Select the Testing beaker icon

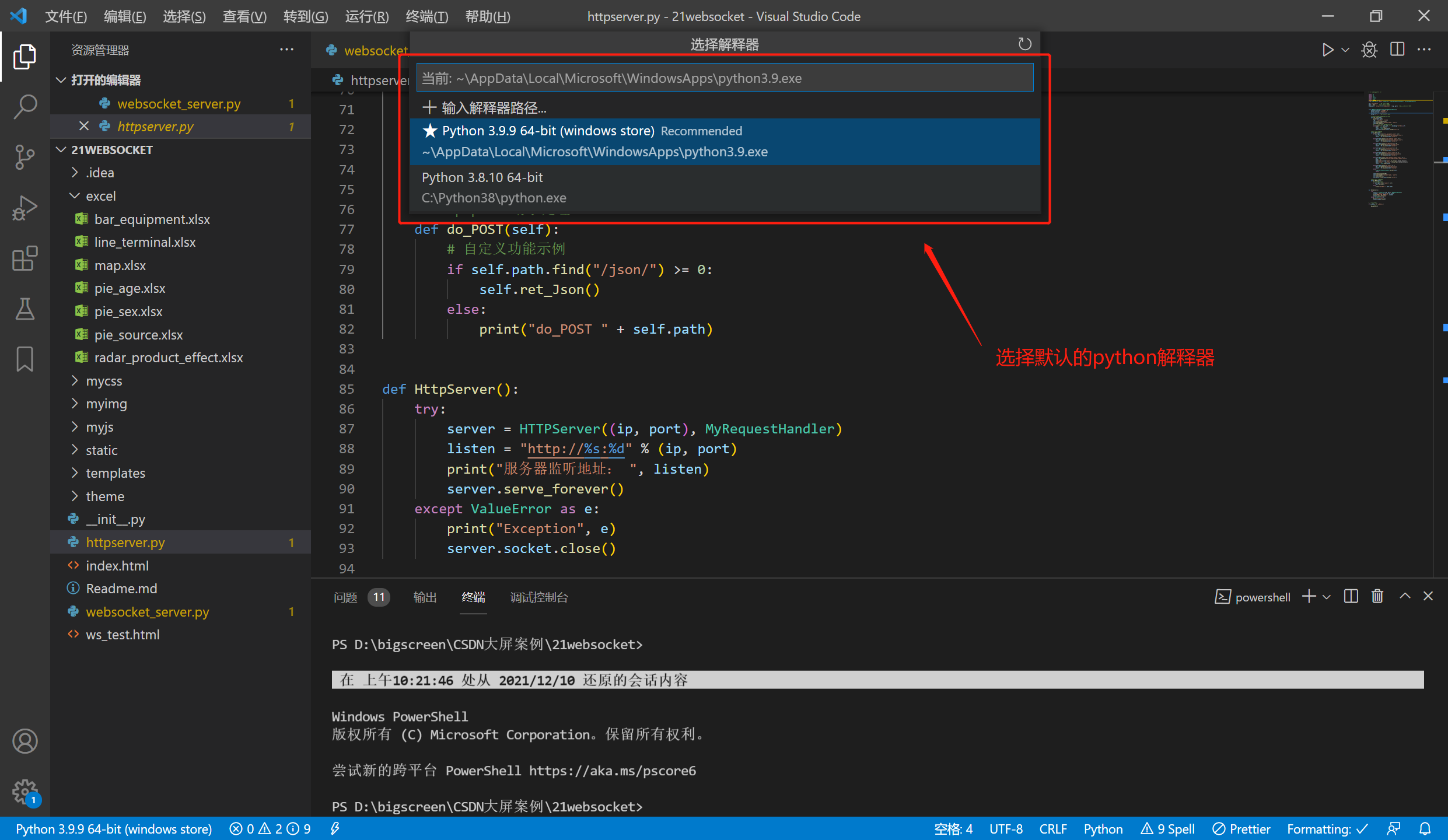25,309
